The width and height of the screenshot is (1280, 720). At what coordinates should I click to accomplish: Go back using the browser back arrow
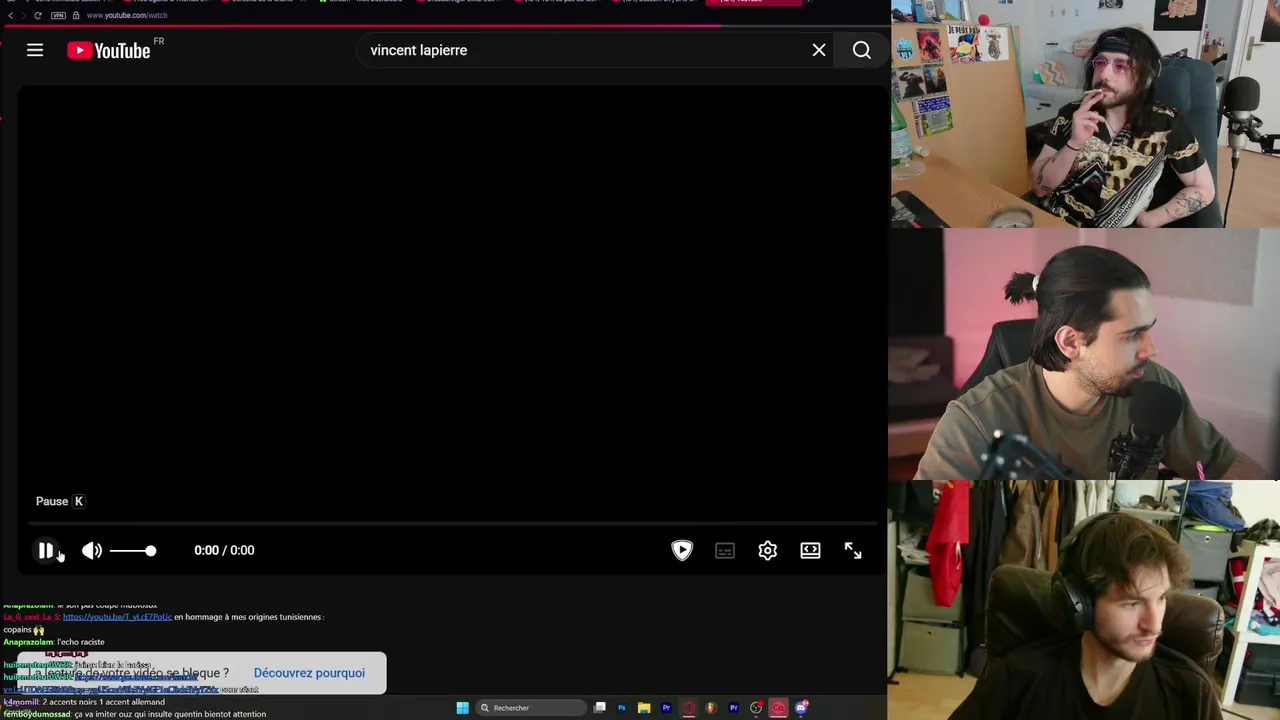click(11, 15)
